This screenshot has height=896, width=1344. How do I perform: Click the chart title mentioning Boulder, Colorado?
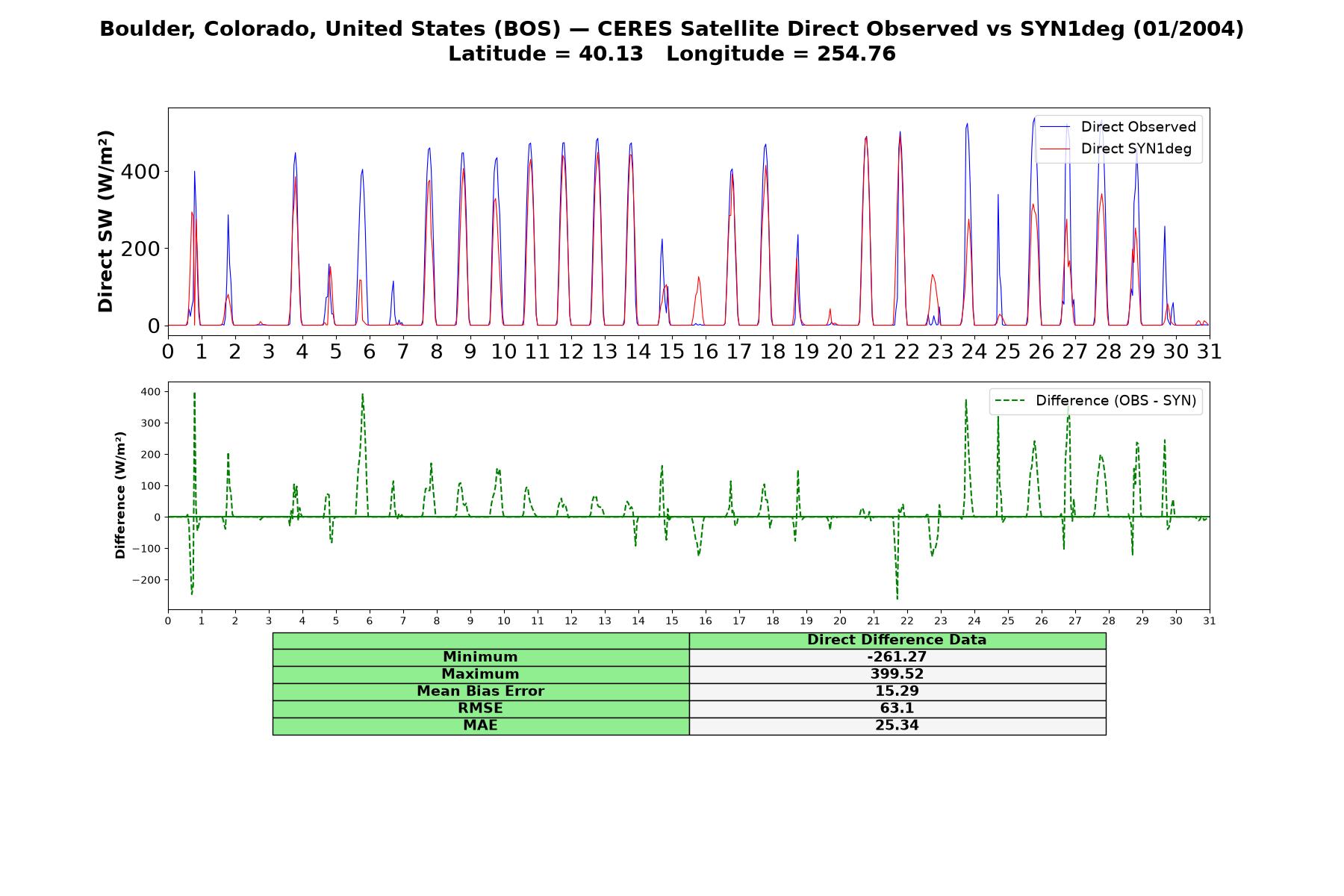point(672,29)
